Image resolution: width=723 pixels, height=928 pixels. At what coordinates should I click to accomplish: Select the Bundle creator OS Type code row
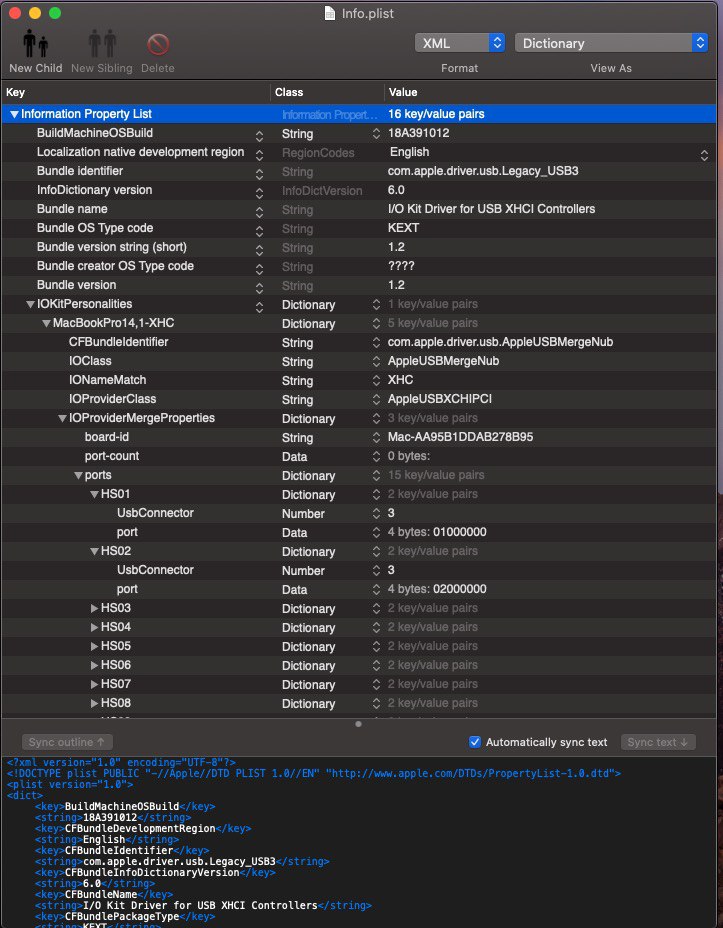[x=359, y=266]
